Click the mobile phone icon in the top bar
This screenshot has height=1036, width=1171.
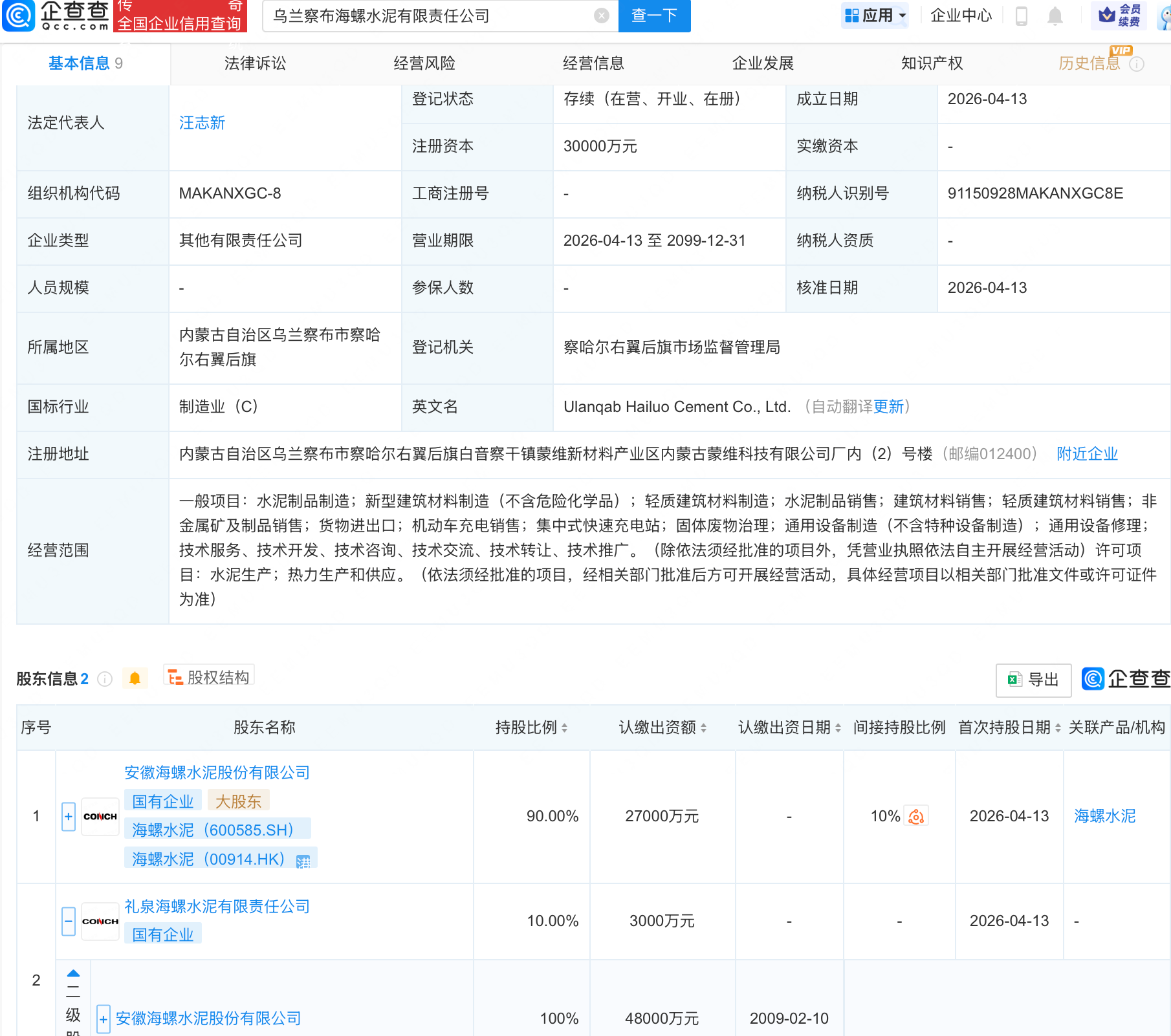pos(1022,17)
